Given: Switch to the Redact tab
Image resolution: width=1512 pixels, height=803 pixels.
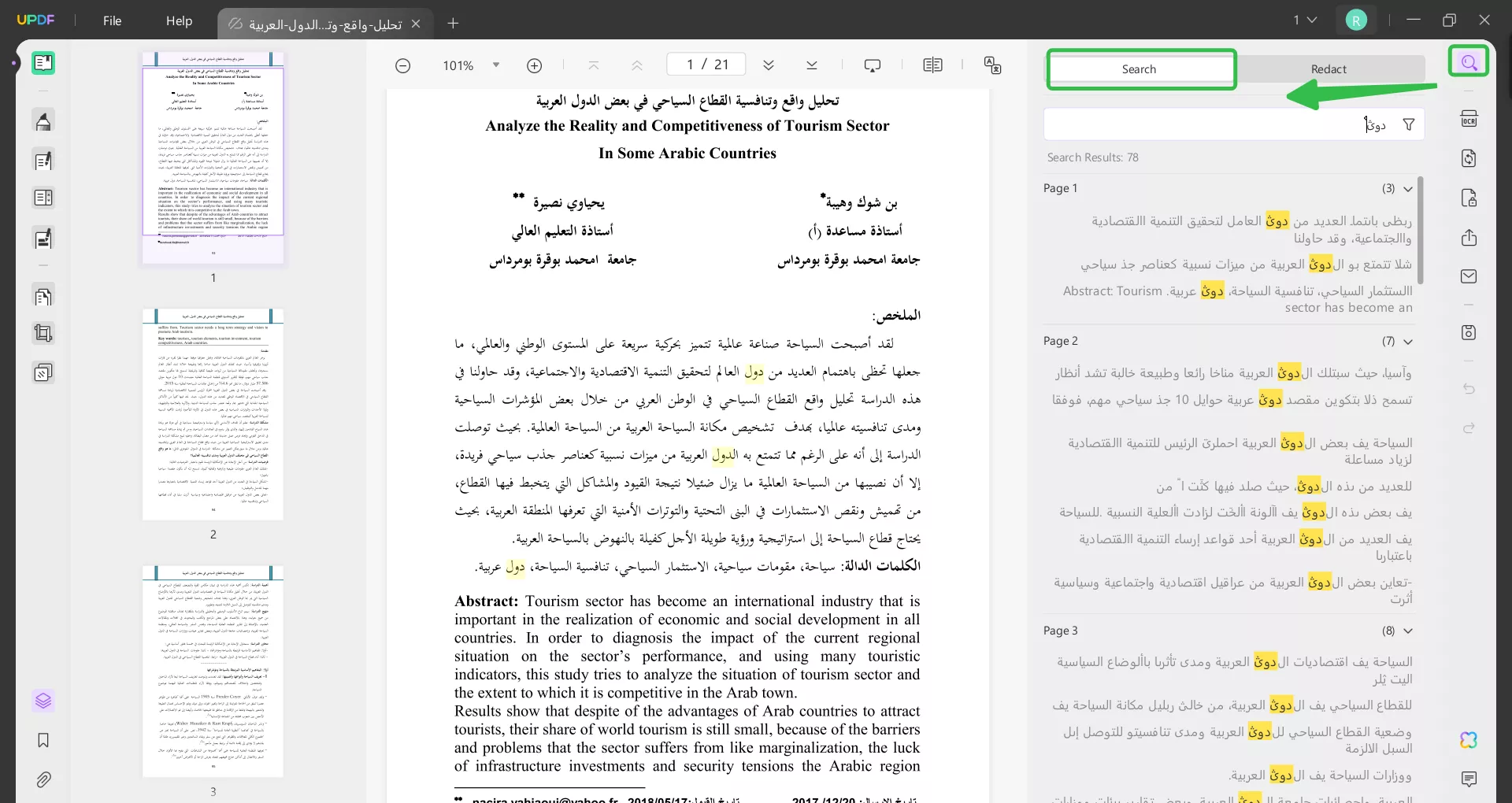Looking at the screenshot, I should [x=1330, y=68].
